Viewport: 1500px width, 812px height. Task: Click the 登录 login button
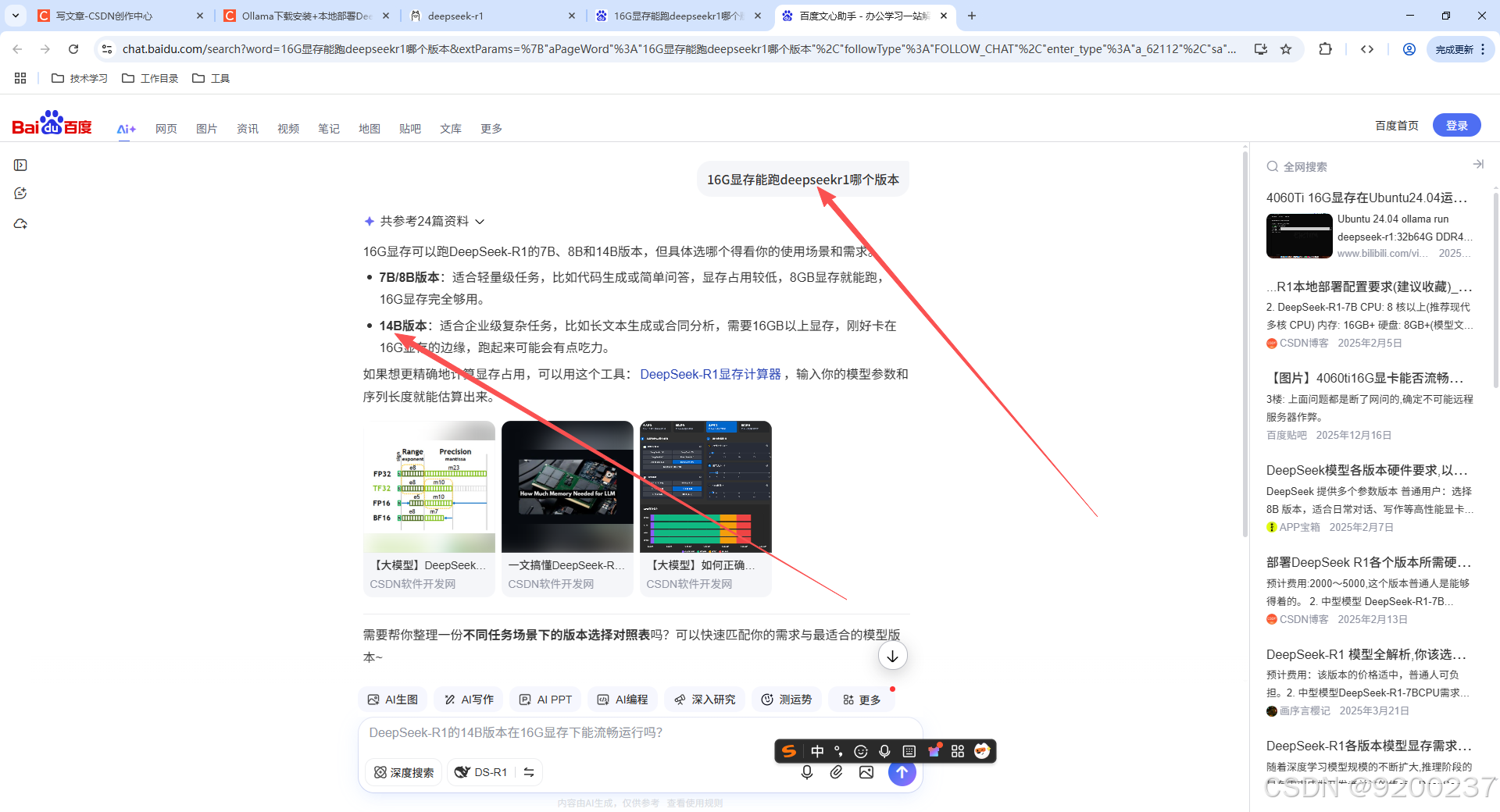click(1456, 125)
